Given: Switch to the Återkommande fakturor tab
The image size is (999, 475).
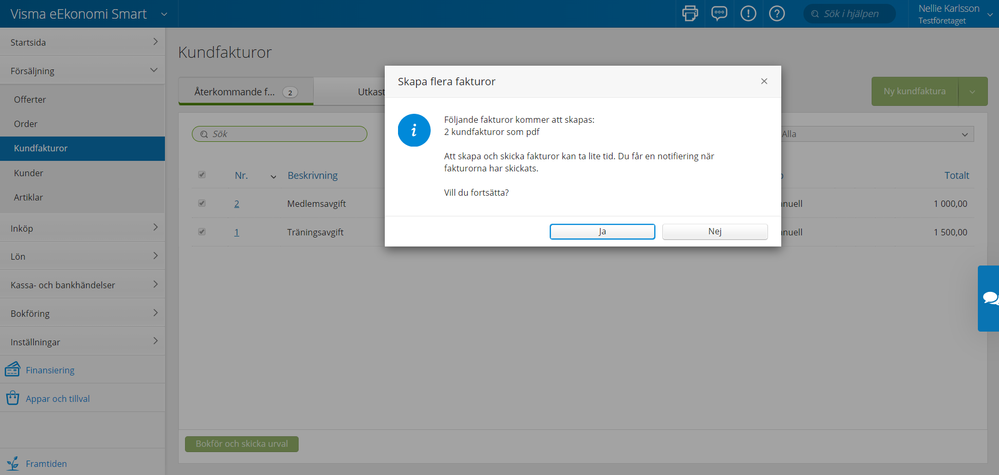Looking at the screenshot, I should [244, 91].
